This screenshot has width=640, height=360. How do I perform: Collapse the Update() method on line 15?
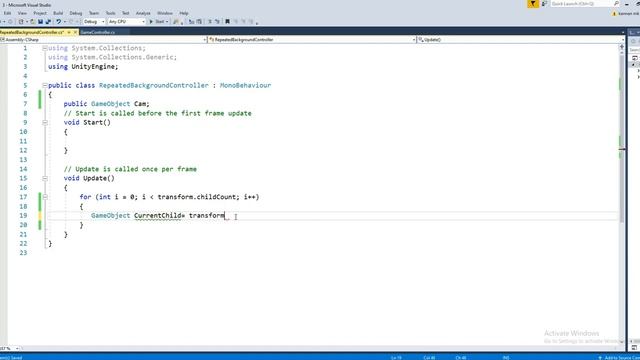click(x=45, y=178)
